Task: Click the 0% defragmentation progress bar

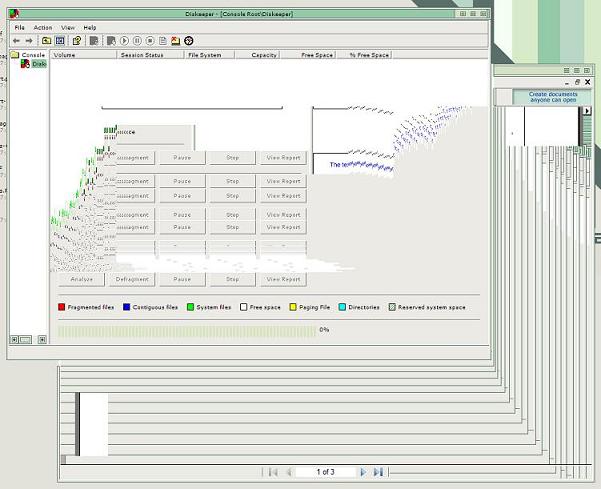Action: (187, 331)
